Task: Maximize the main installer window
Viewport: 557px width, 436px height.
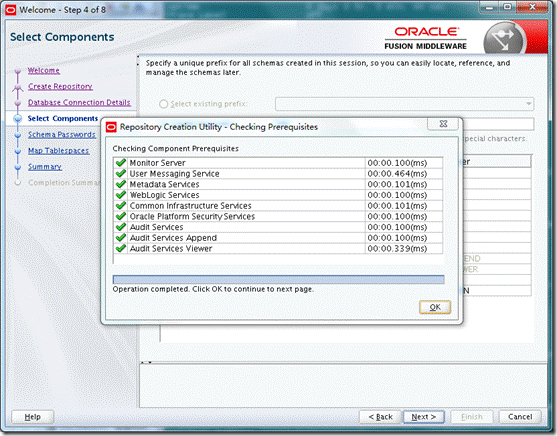Action: tap(508, 7)
